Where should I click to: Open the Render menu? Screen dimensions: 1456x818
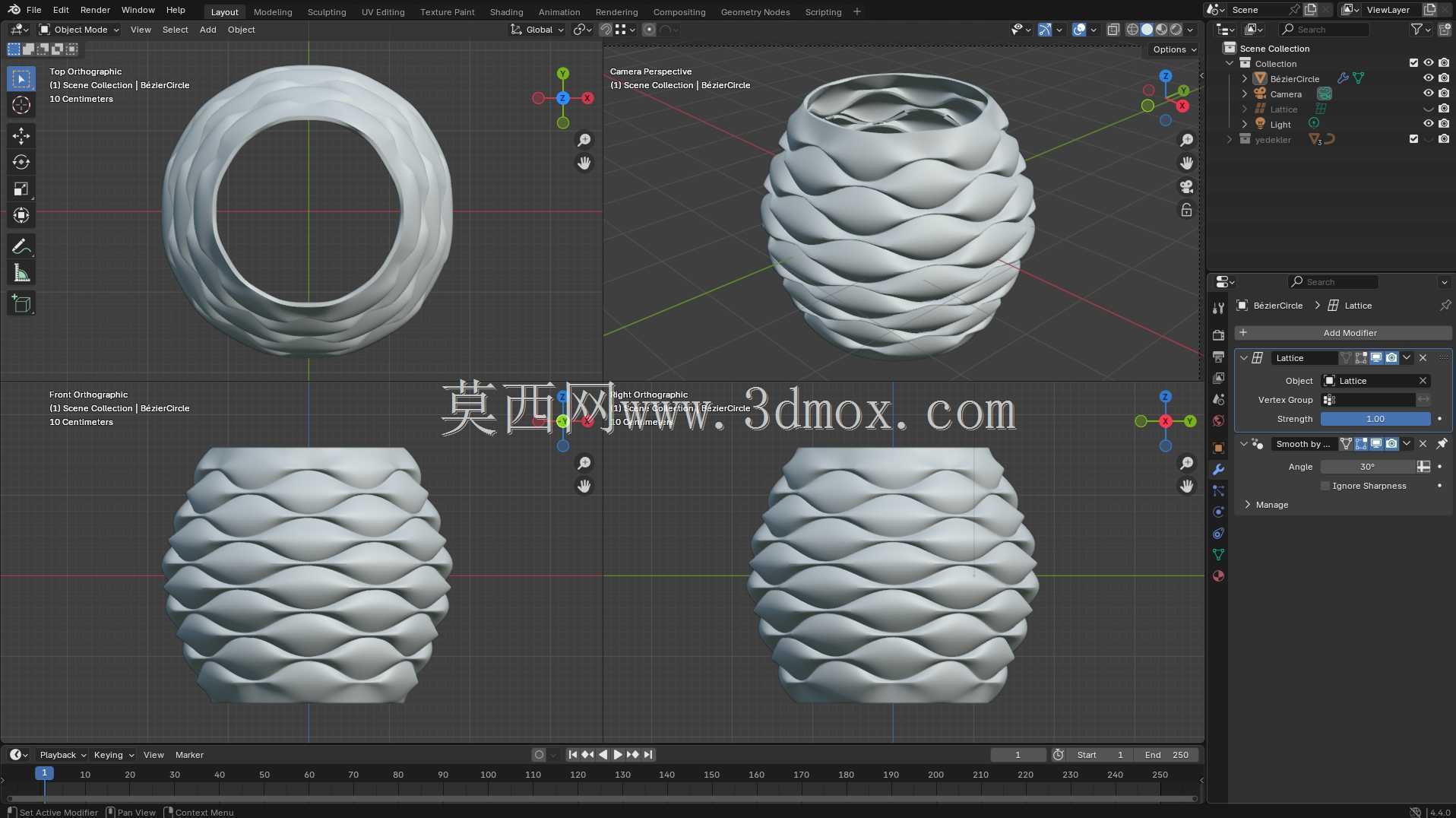pos(95,10)
